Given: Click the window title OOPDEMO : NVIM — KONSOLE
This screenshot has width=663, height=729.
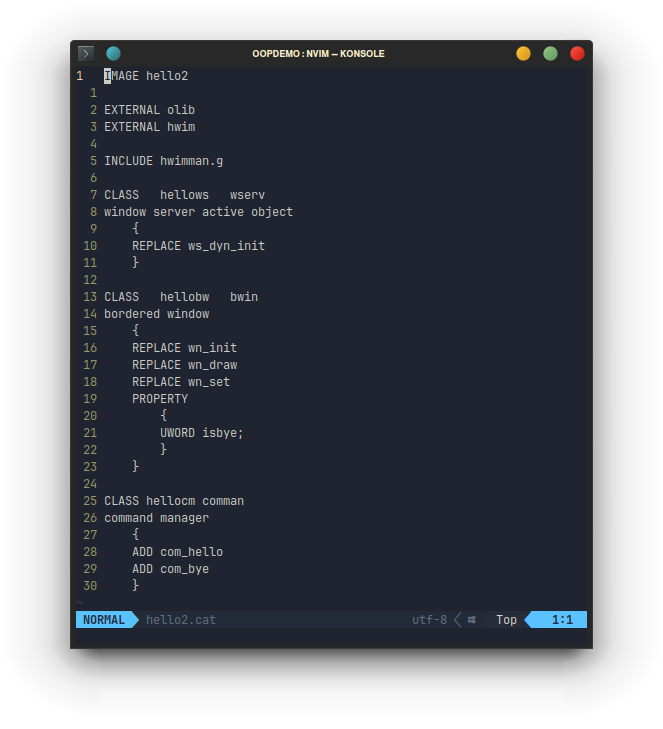Looking at the screenshot, I should click(318, 53).
